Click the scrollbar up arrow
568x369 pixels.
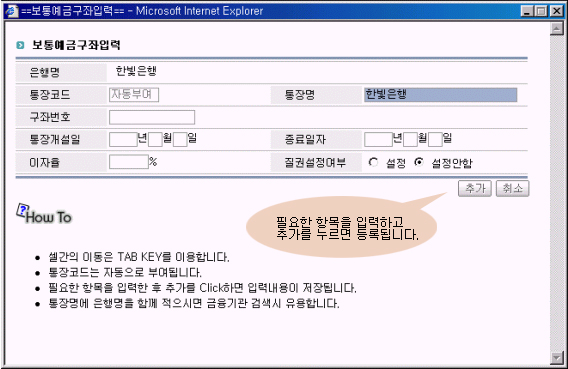pos(556,29)
